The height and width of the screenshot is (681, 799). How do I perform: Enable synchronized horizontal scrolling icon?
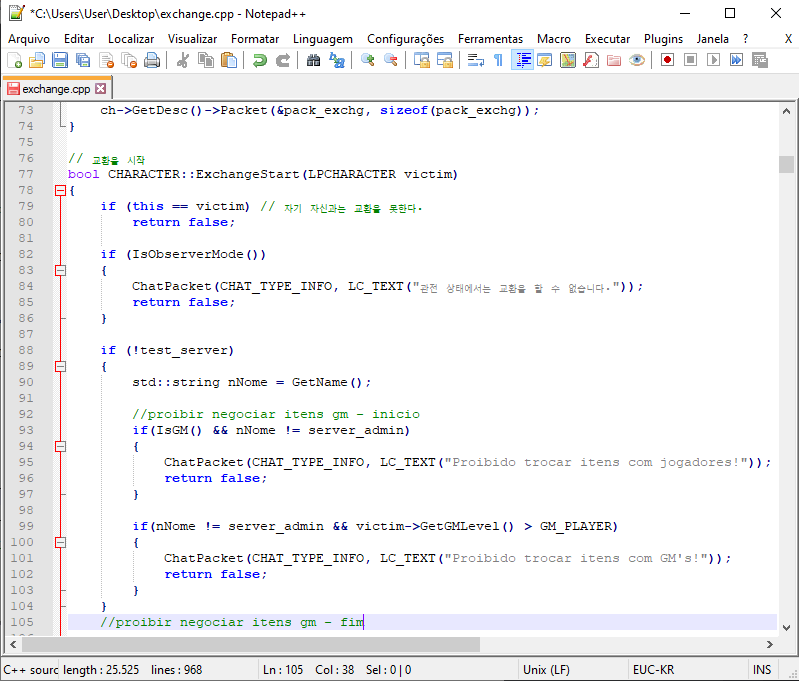pos(445,61)
